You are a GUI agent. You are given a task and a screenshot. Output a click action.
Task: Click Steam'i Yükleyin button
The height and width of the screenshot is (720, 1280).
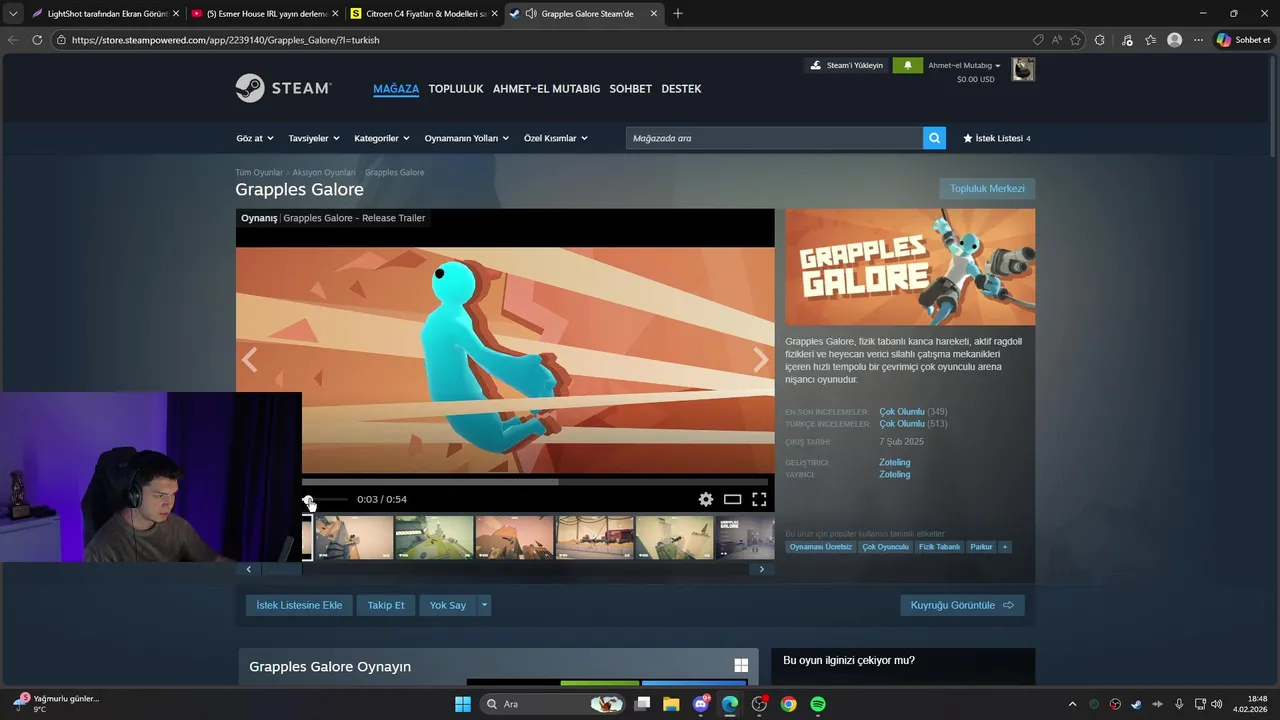[x=846, y=65]
